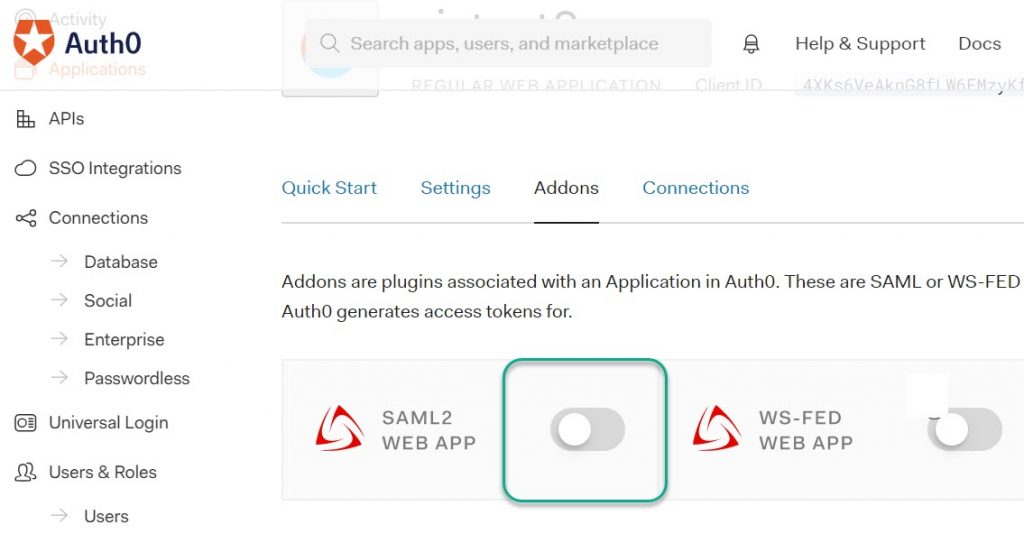Click the SAML2 Web App red logo
This screenshot has height=543, width=1024.
click(339, 429)
